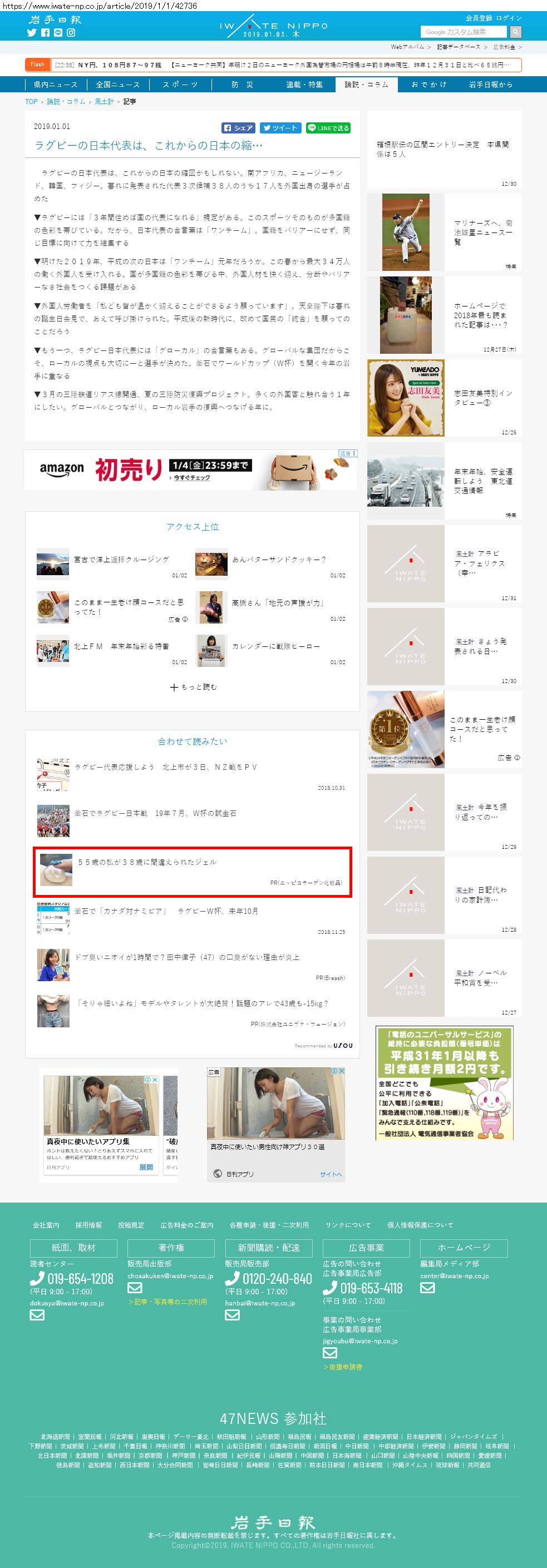Click the search magnifier button
The image size is (547, 1568).
515,32
